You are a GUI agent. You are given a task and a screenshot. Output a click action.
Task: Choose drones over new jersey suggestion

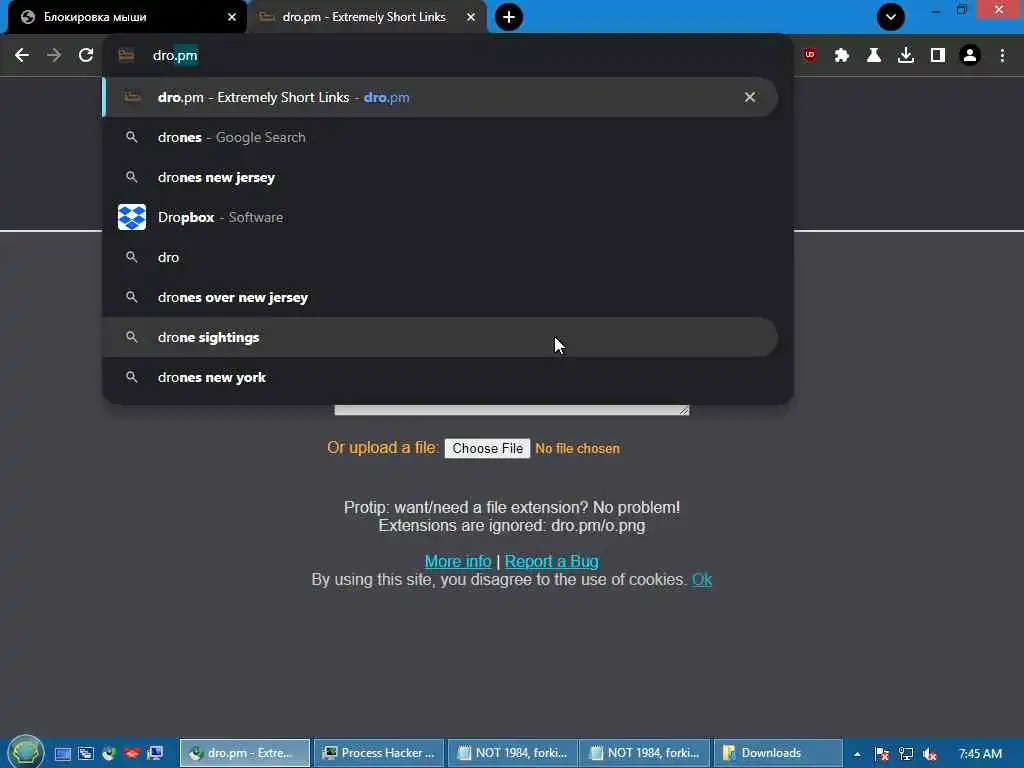coord(440,297)
